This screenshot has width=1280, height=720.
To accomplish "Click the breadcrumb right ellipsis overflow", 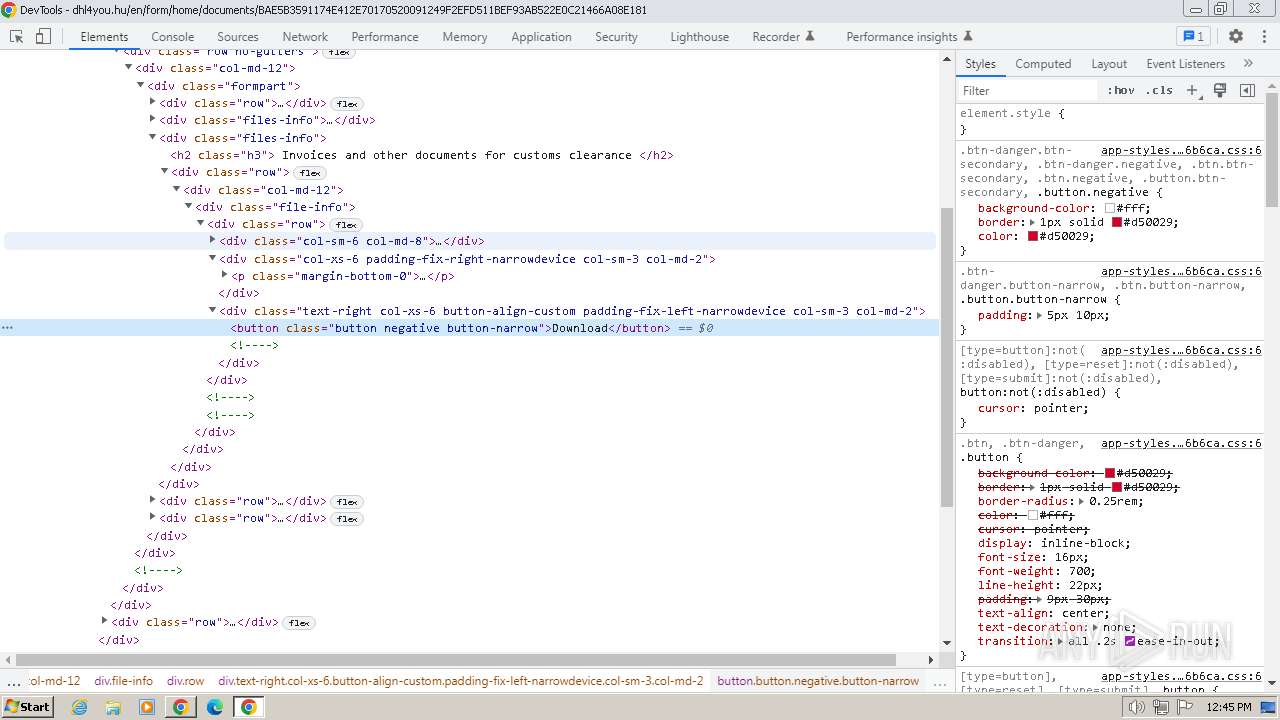I will pos(940,681).
